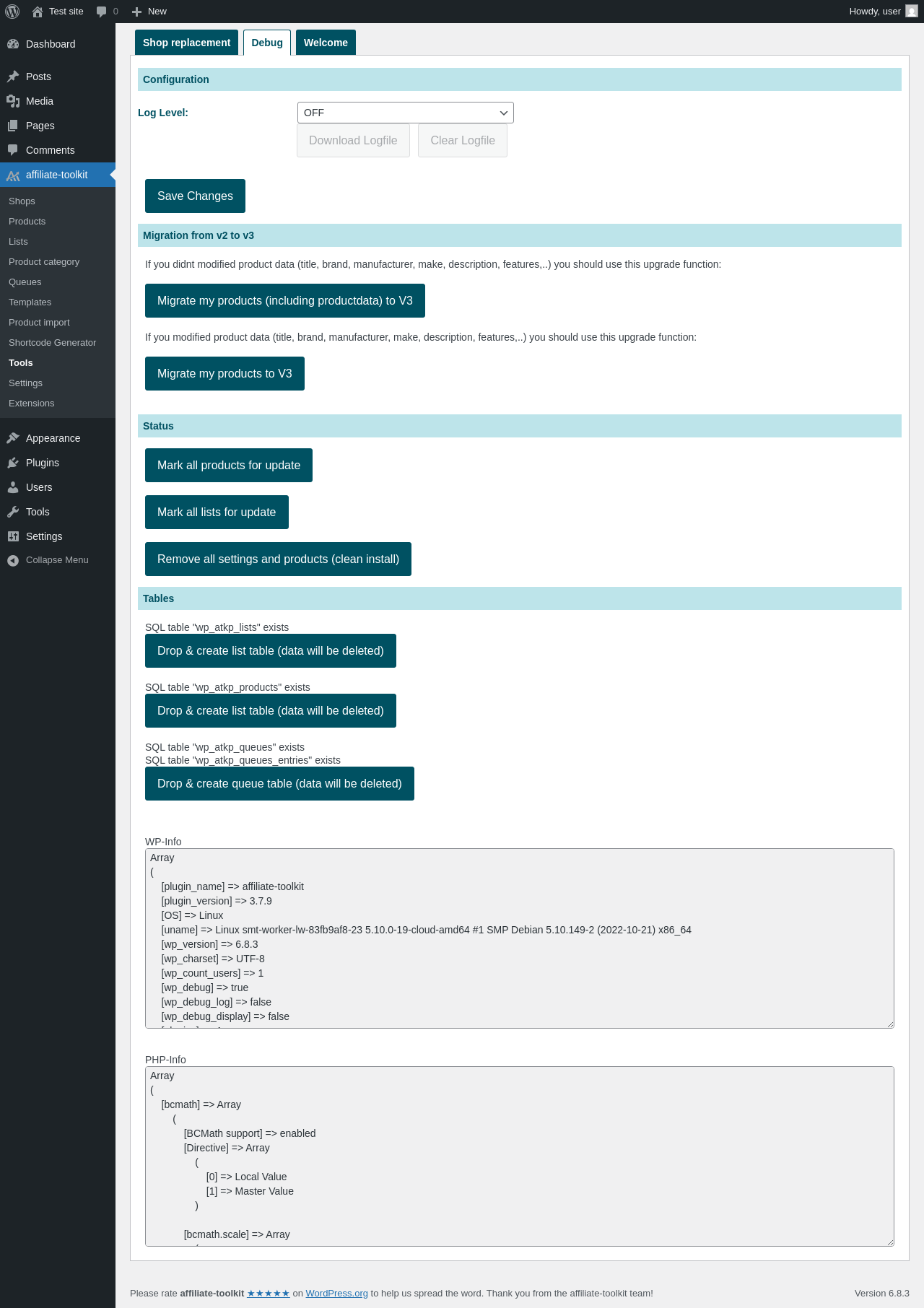924x1308 pixels.
Task: Click the Media icon in sidebar
Action: 13,101
